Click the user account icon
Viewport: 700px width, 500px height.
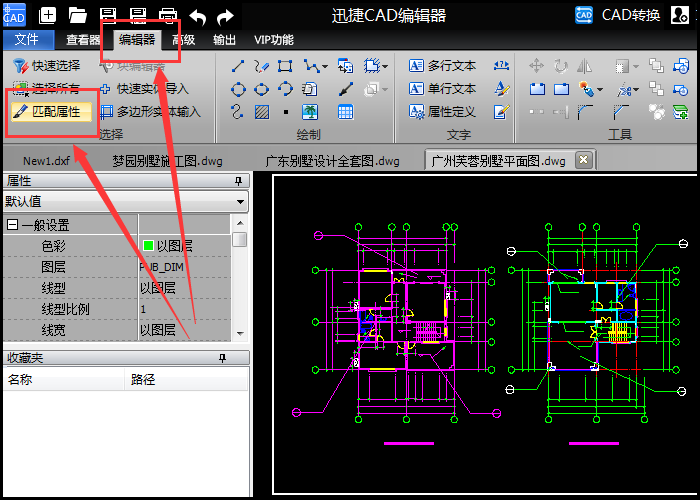point(679,15)
